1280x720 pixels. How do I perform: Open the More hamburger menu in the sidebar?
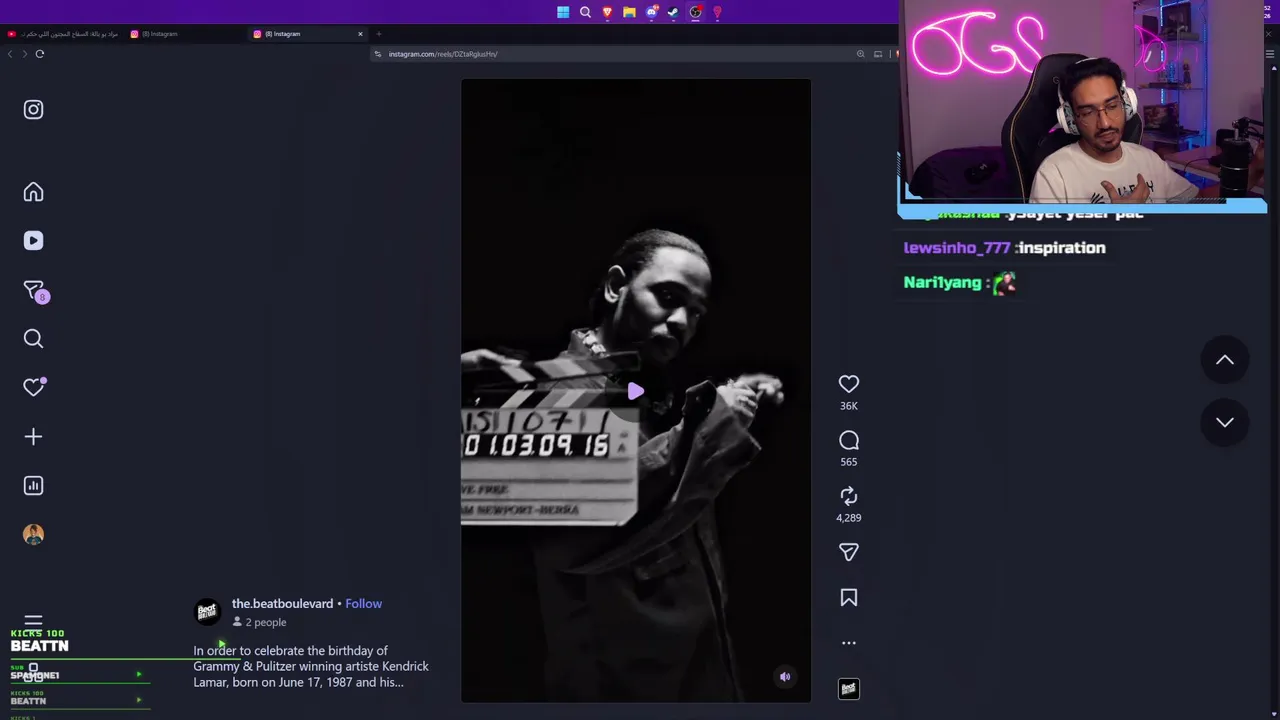(33, 622)
